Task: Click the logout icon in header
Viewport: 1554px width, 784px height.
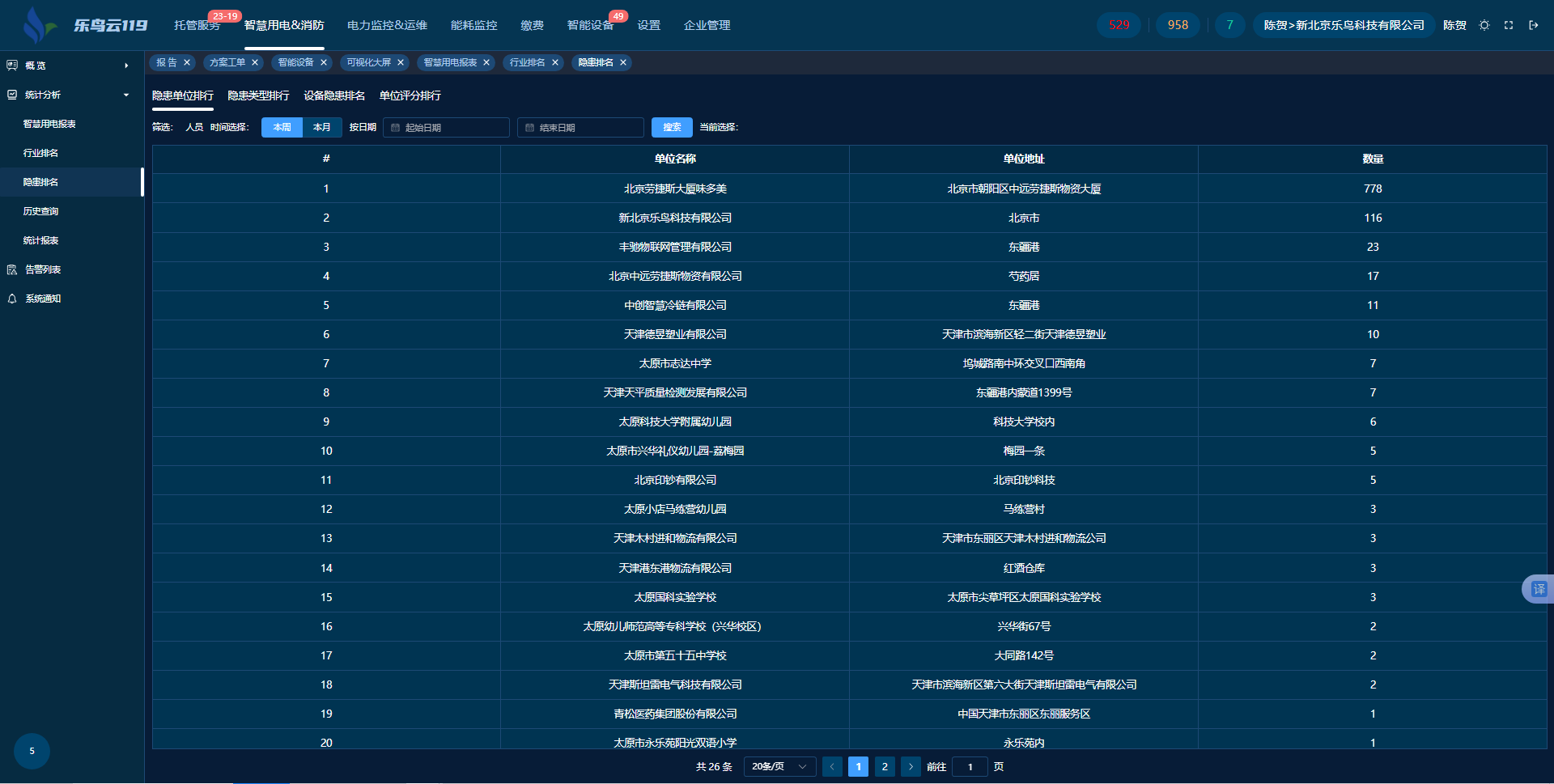Action: tap(1533, 25)
